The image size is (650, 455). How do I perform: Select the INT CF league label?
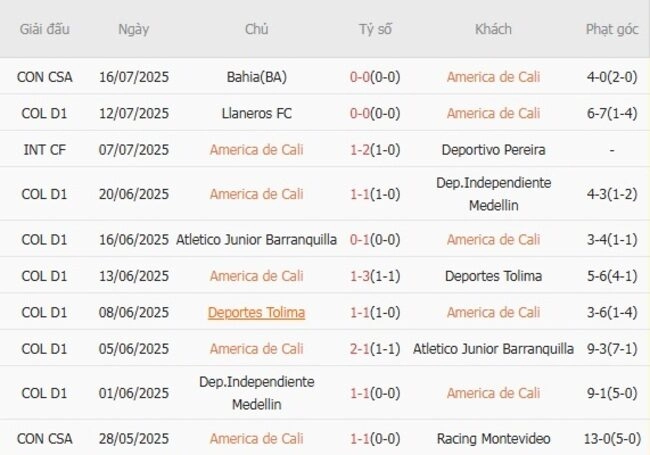pyautogui.click(x=44, y=150)
